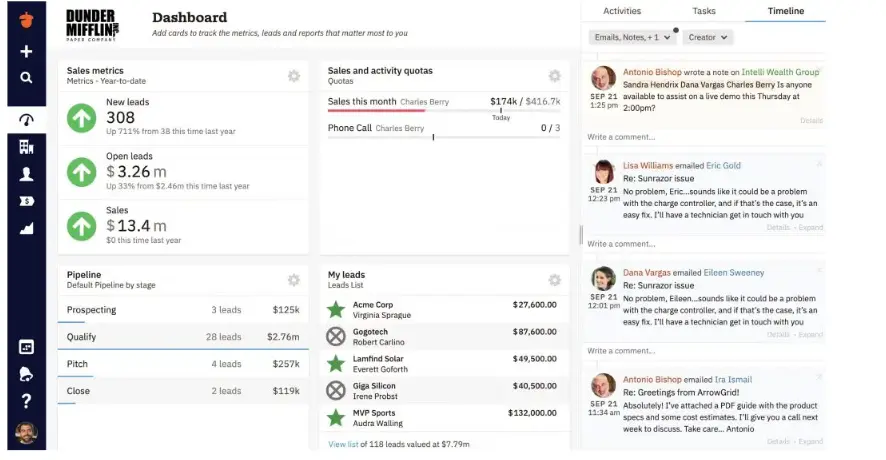886x460 pixels.
Task: Open reports chart icon in sidebar
Action: pyautogui.click(x=27, y=228)
